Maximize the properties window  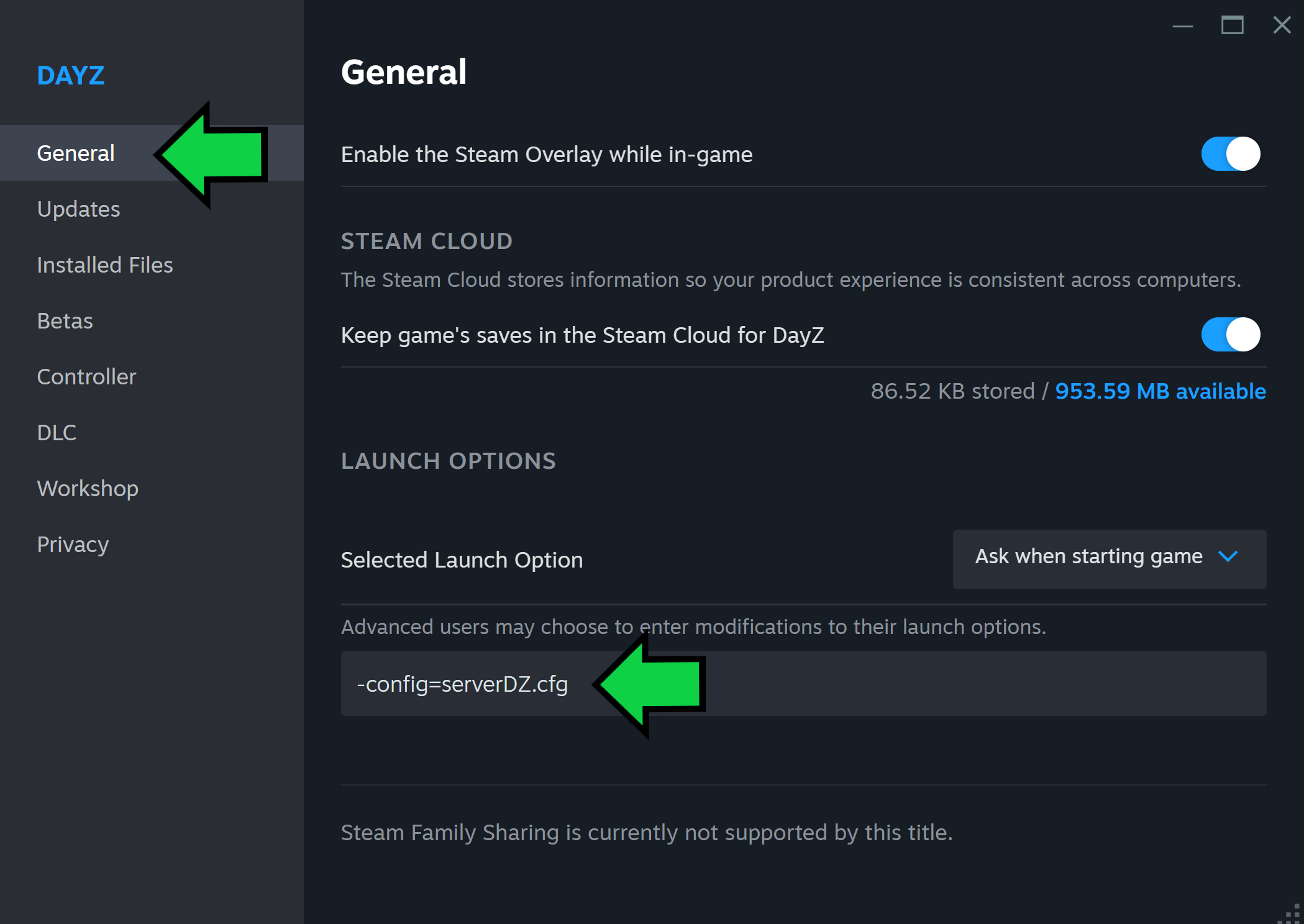[1232, 26]
